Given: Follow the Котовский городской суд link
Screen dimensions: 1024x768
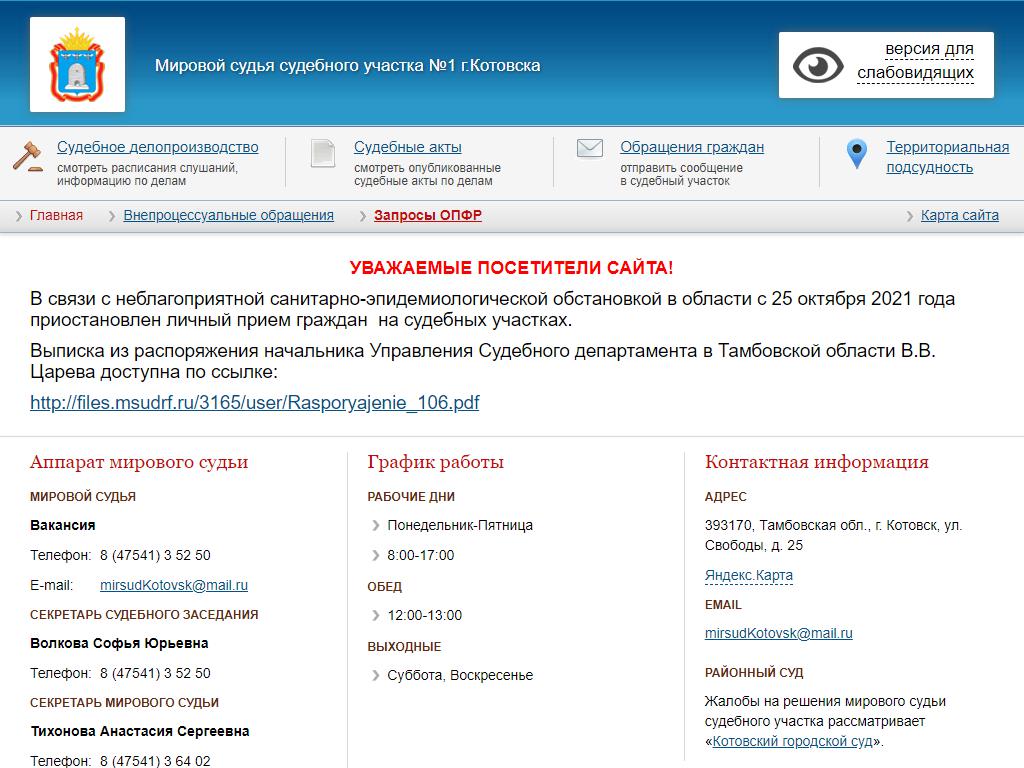Looking at the screenshot, I should coord(793,741).
